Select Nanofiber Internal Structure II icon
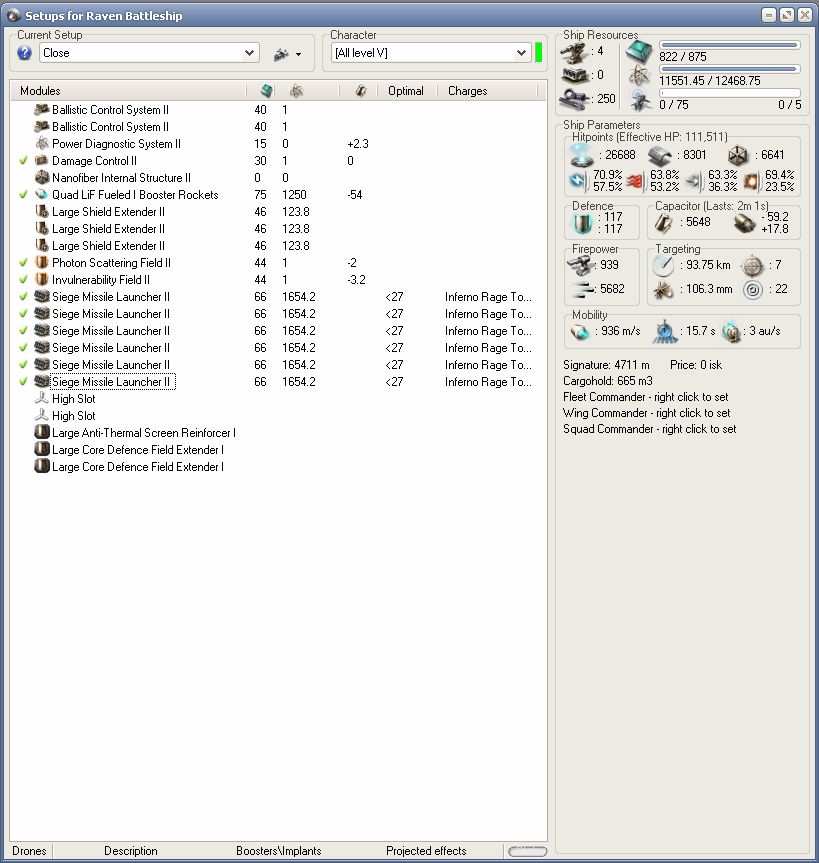Screen dimensions: 819x863 (42, 178)
